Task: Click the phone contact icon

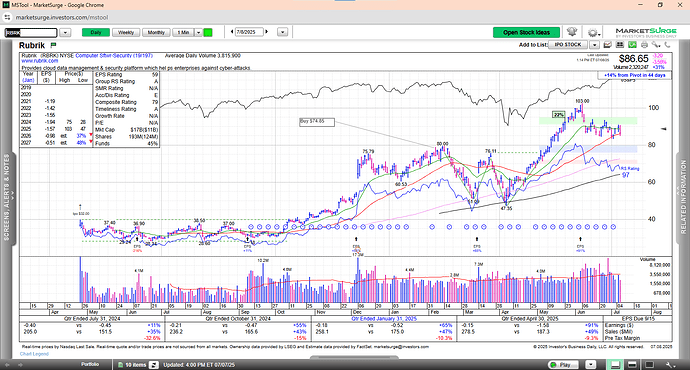Action: click(668, 45)
